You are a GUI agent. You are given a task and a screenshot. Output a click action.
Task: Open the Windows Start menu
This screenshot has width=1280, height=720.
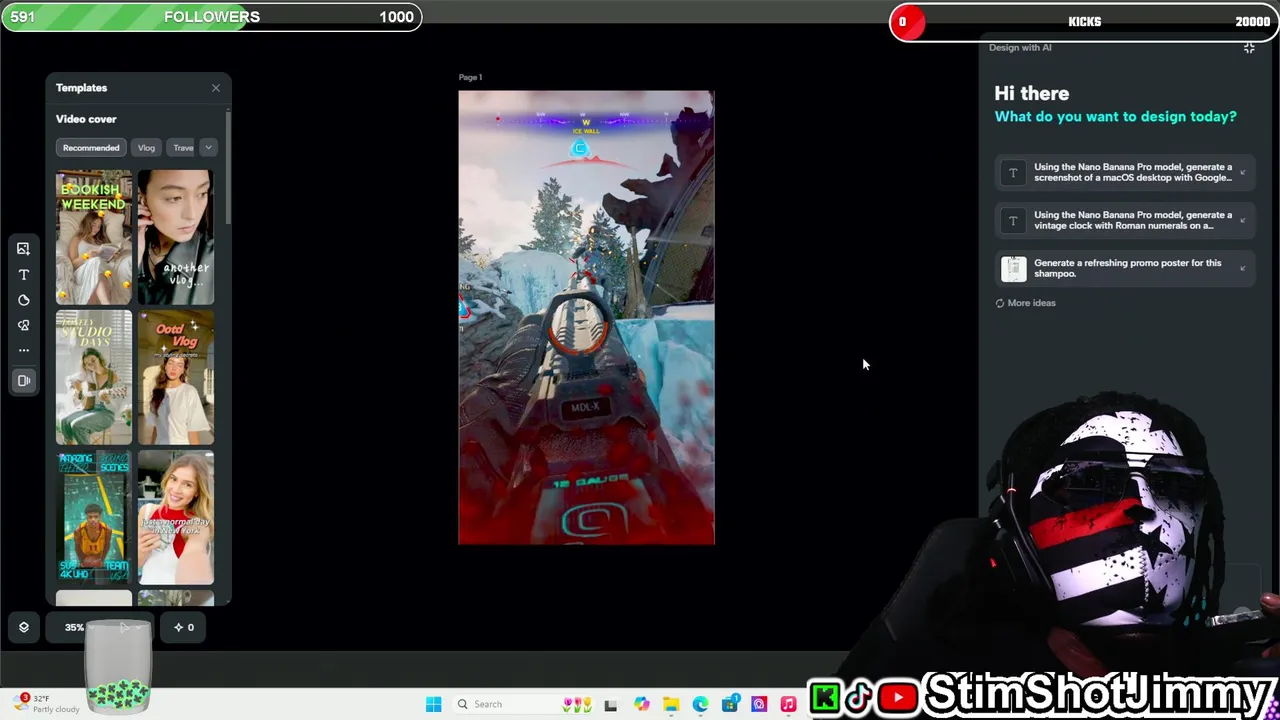point(433,704)
